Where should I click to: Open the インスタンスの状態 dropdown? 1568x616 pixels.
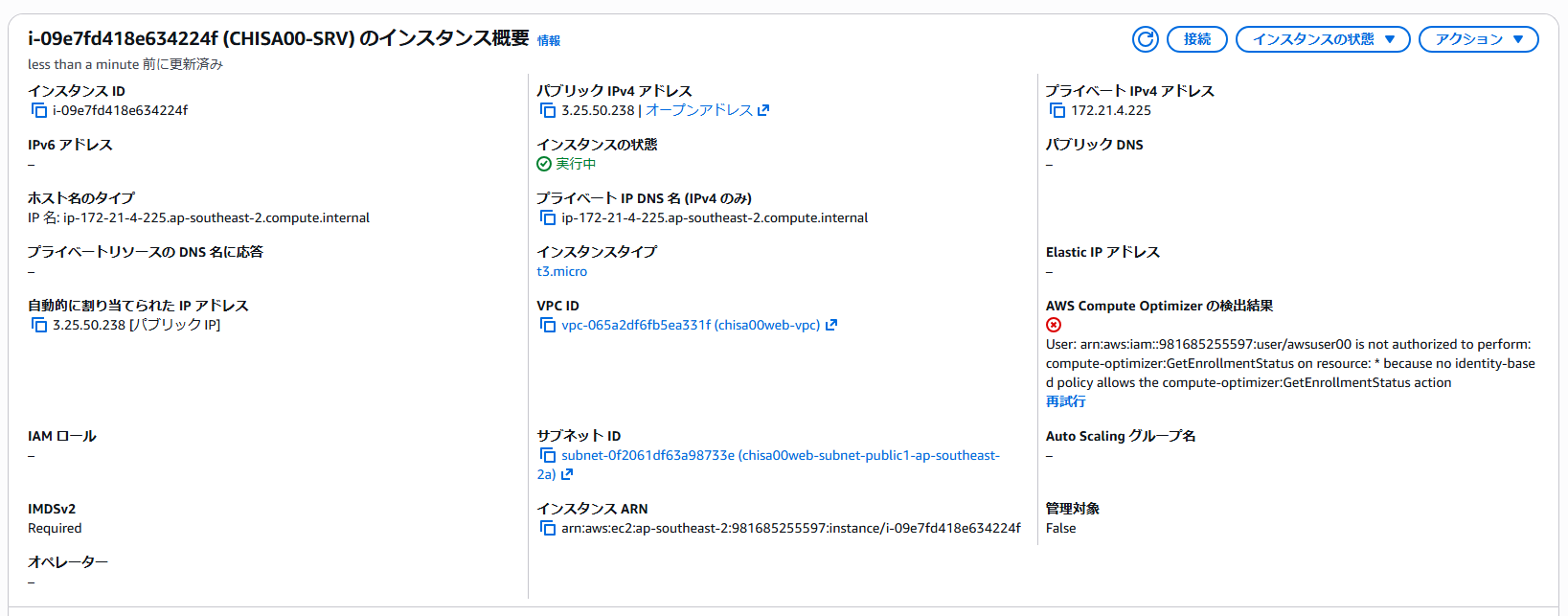pyautogui.click(x=1323, y=39)
